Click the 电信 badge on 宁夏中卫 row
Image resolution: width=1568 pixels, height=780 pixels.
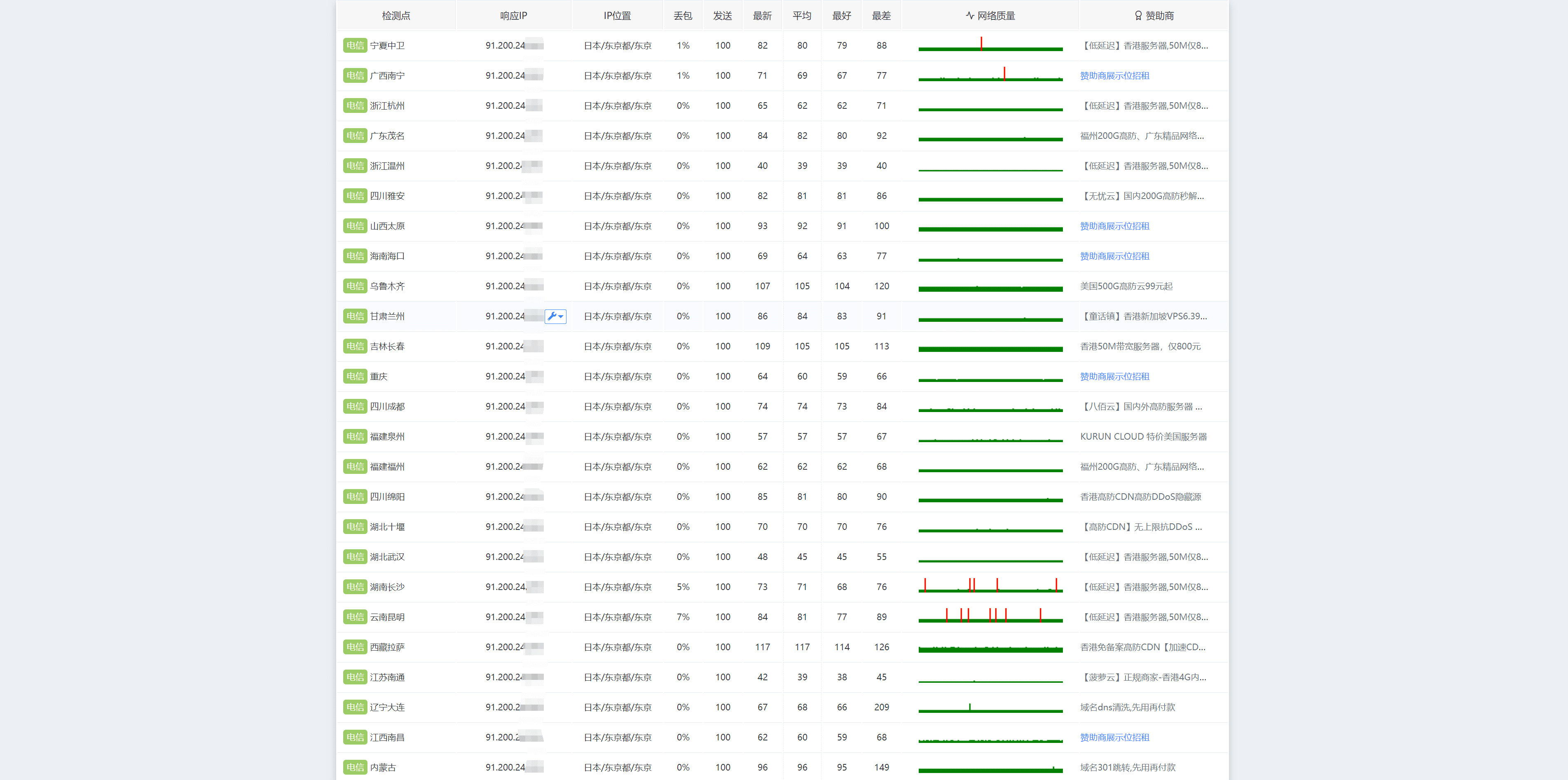(x=355, y=46)
